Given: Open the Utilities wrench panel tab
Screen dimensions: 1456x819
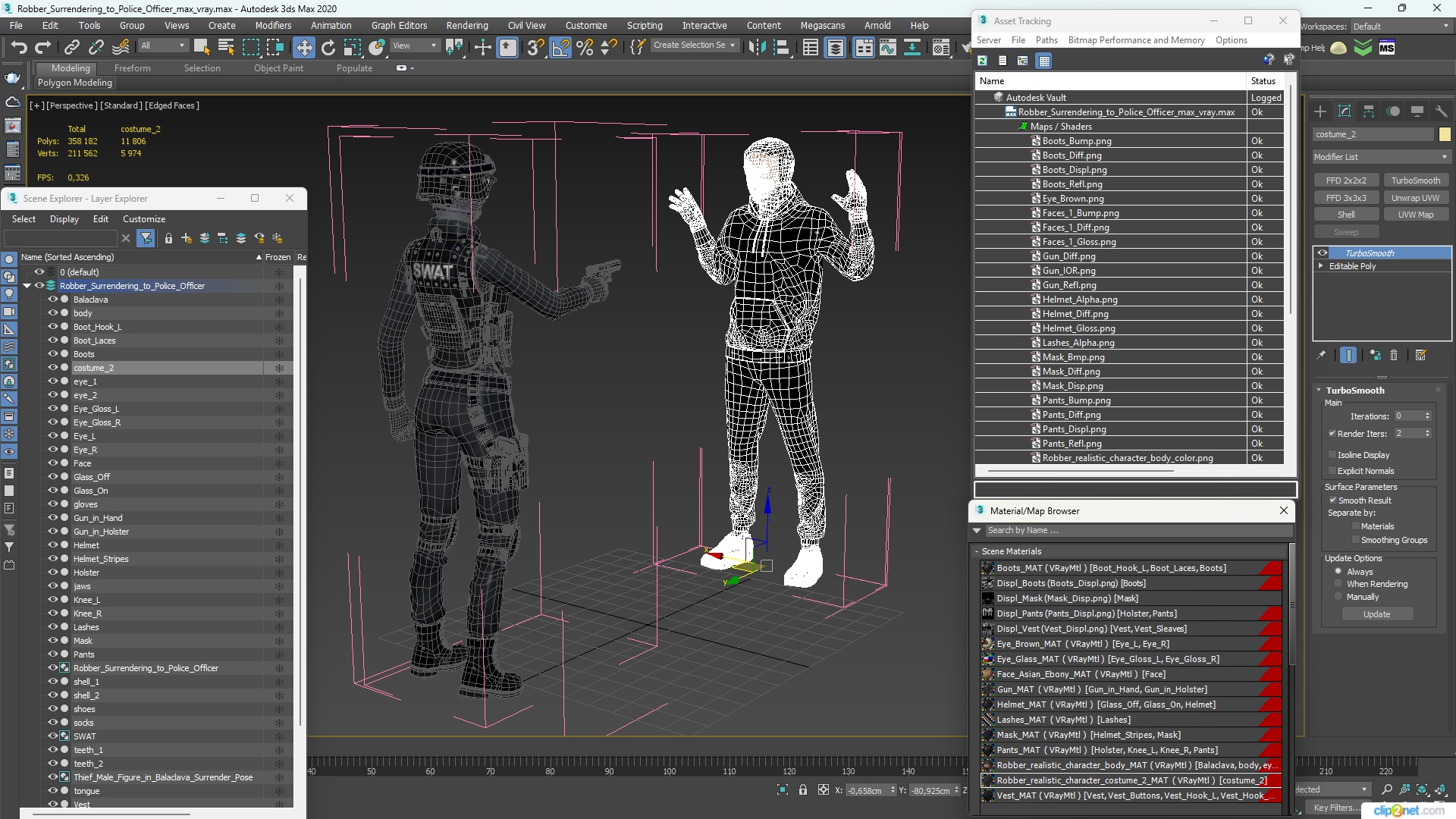Looking at the screenshot, I should [1442, 111].
